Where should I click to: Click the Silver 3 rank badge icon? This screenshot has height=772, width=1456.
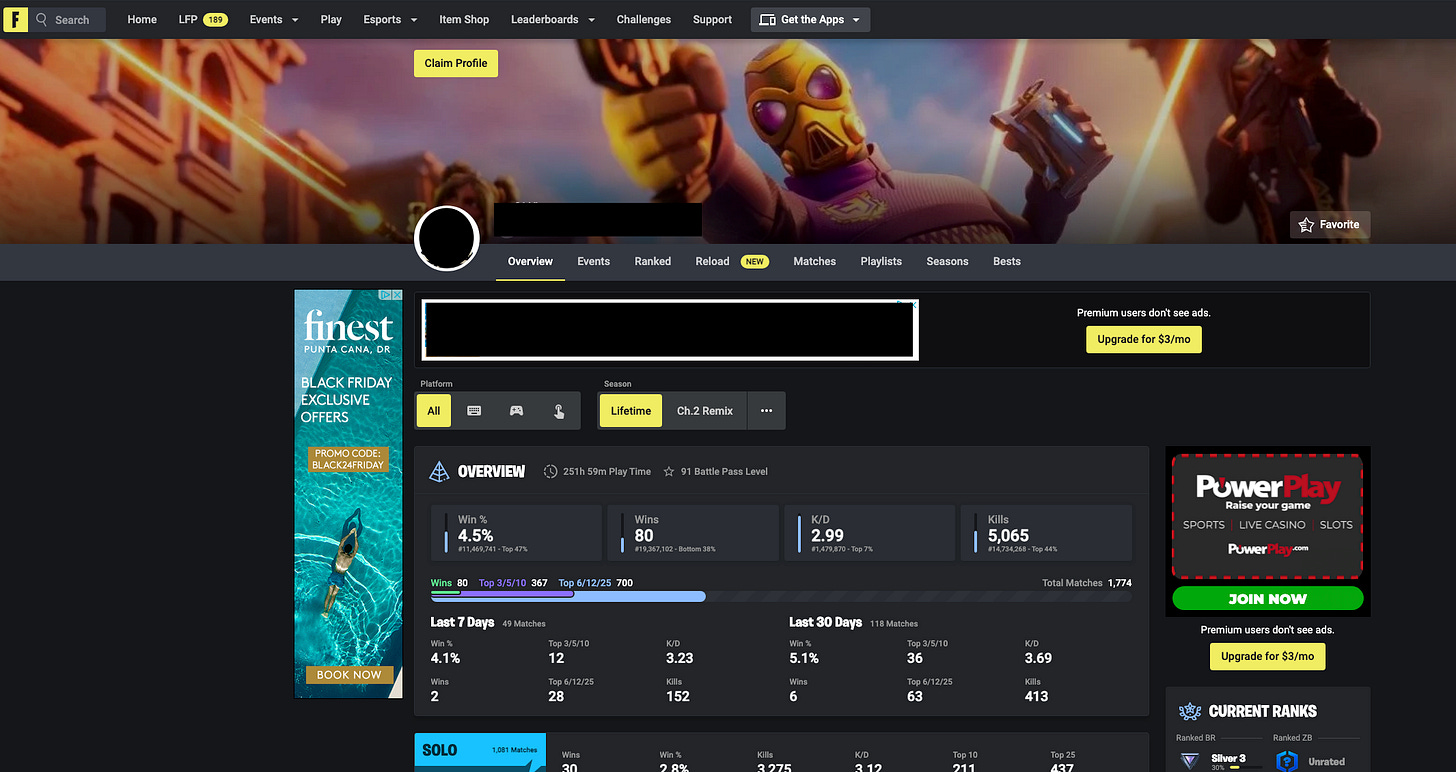(1190, 761)
